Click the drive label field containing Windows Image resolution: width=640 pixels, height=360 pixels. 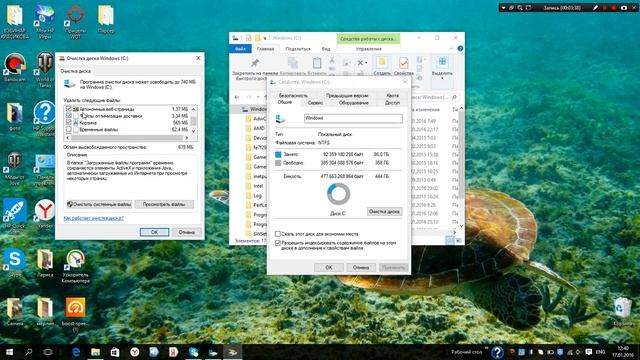click(353, 118)
